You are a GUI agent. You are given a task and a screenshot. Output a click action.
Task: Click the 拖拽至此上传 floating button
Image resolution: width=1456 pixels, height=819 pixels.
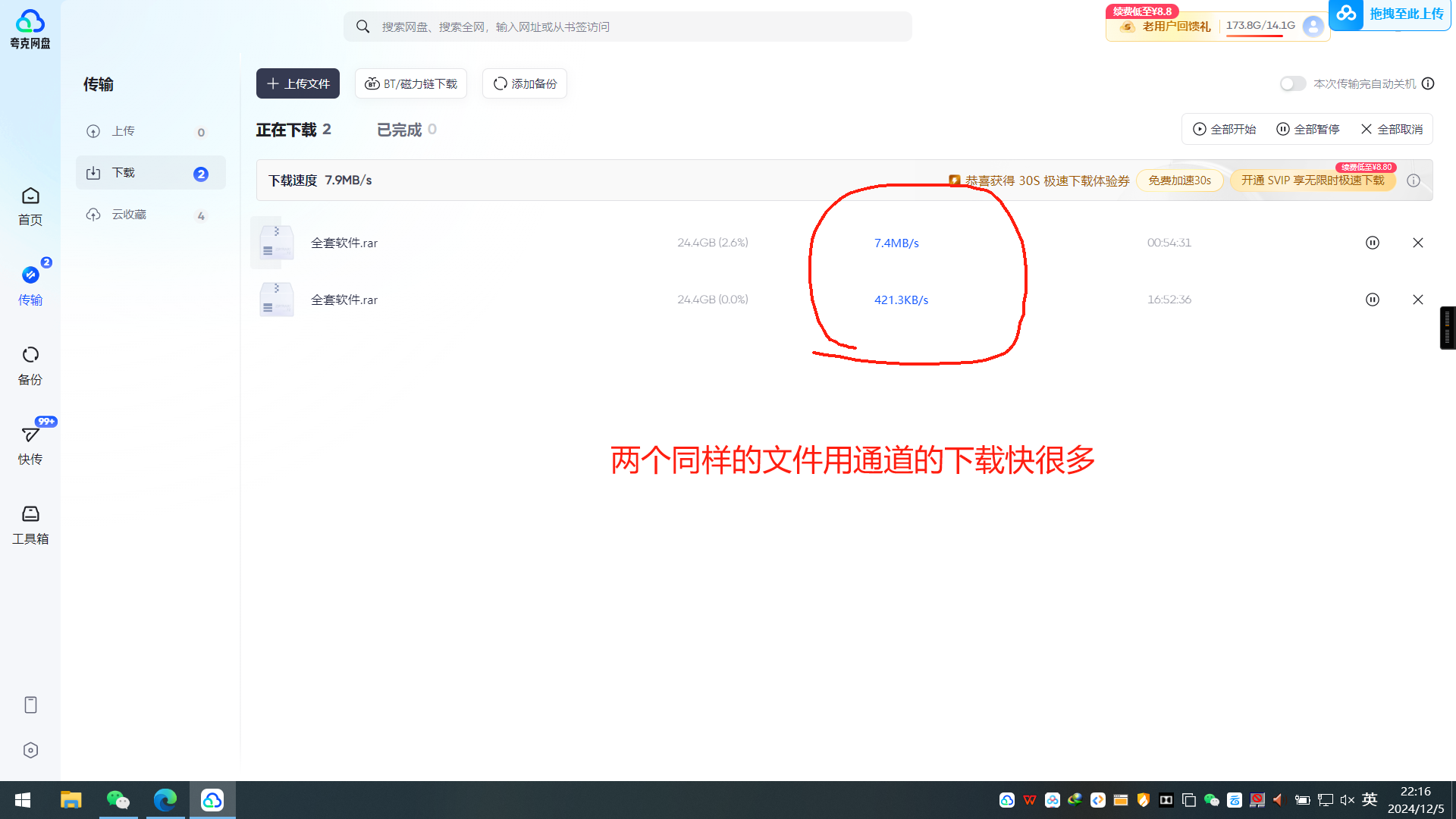[1390, 14]
